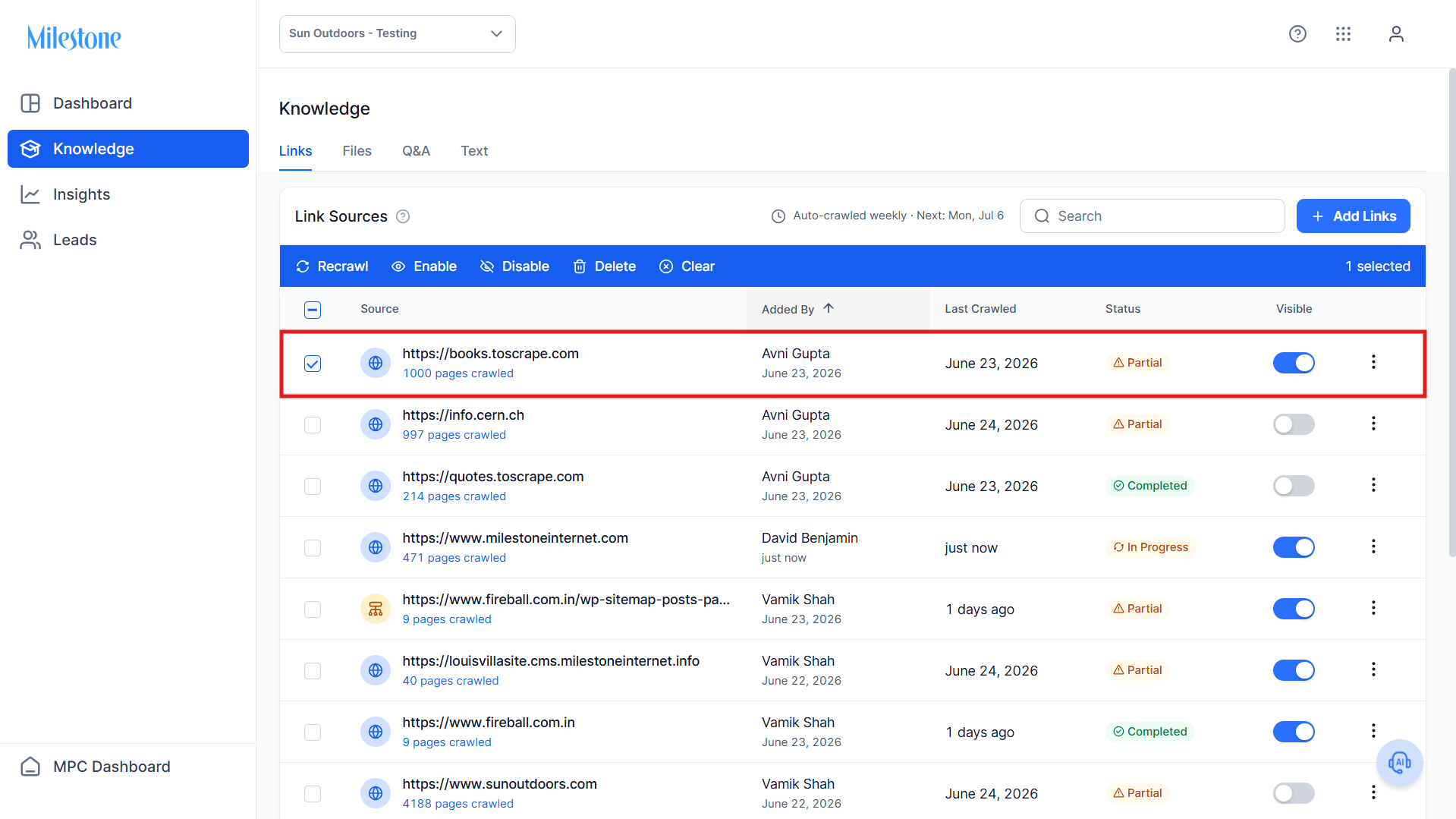Click the Link Sources info help icon

click(403, 216)
